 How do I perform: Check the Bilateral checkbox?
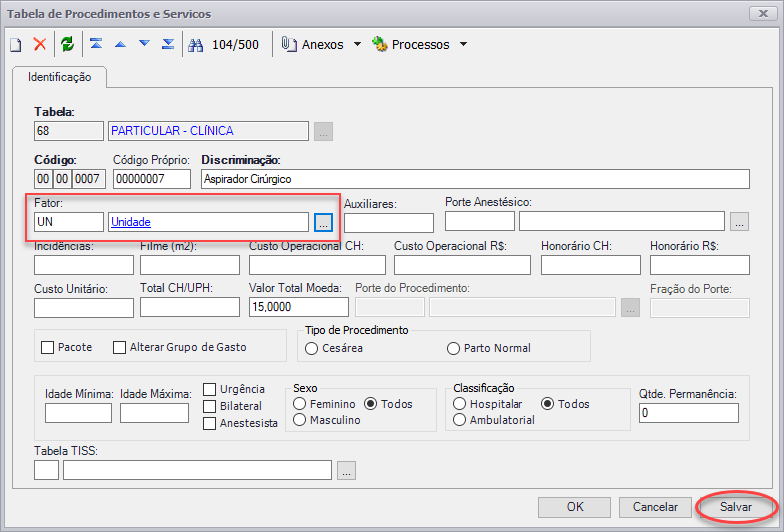[210, 406]
